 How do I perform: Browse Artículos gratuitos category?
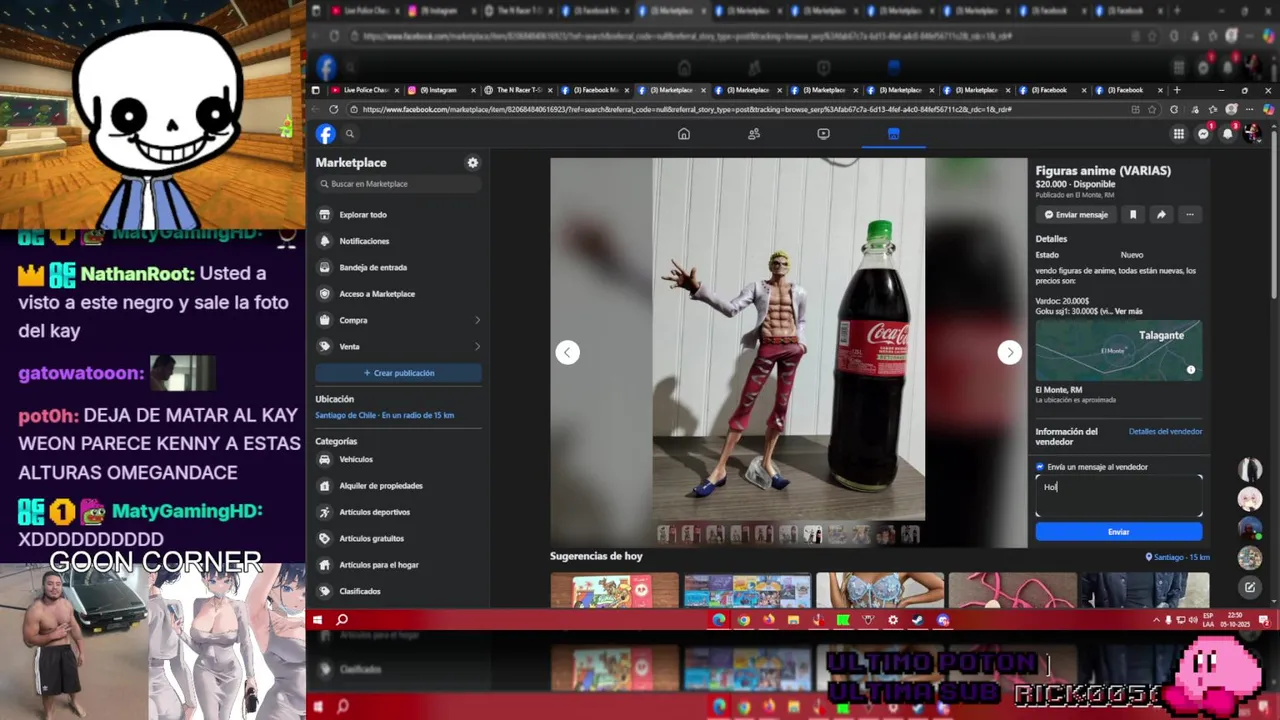(x=398, y=538)
